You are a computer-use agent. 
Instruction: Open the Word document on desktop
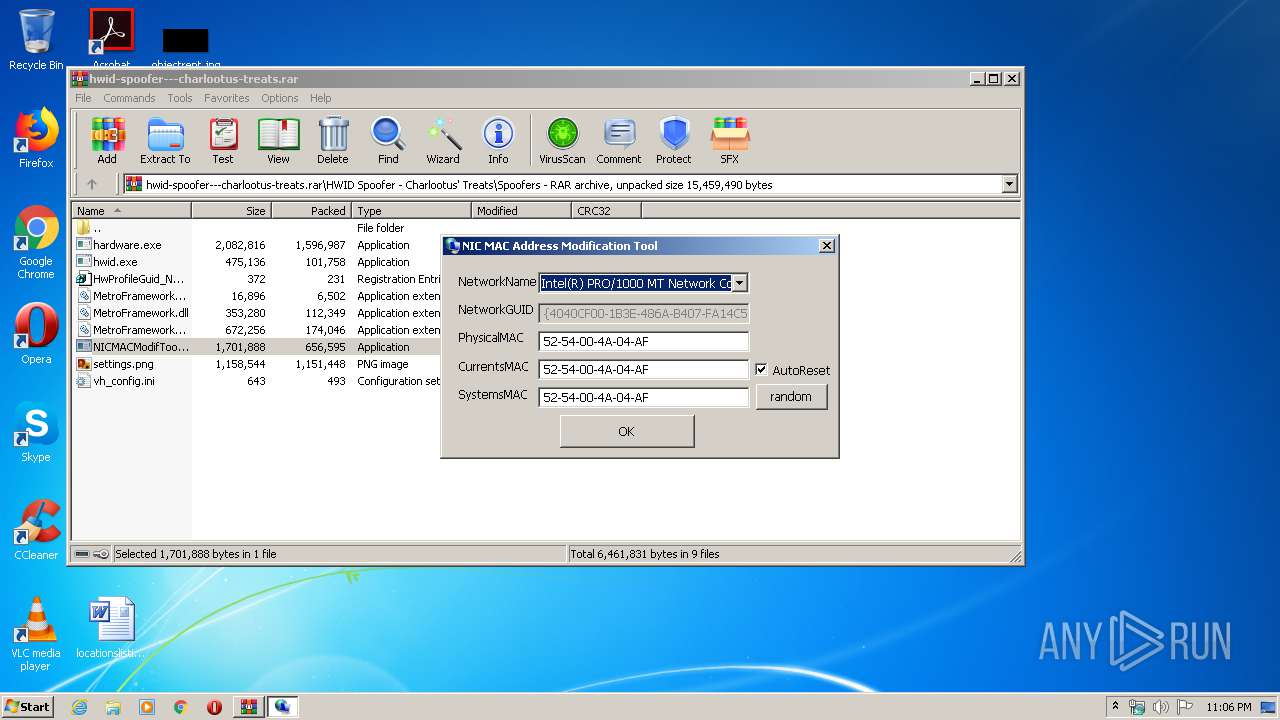point(111,628)
